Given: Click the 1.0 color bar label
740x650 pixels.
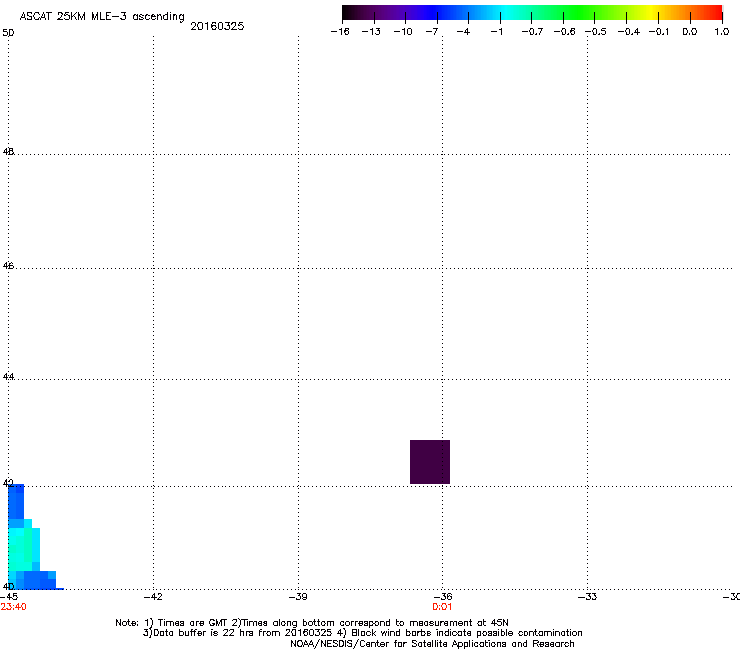Looking at the screenshot, I should pyautogui.click(x=722, y=32).
